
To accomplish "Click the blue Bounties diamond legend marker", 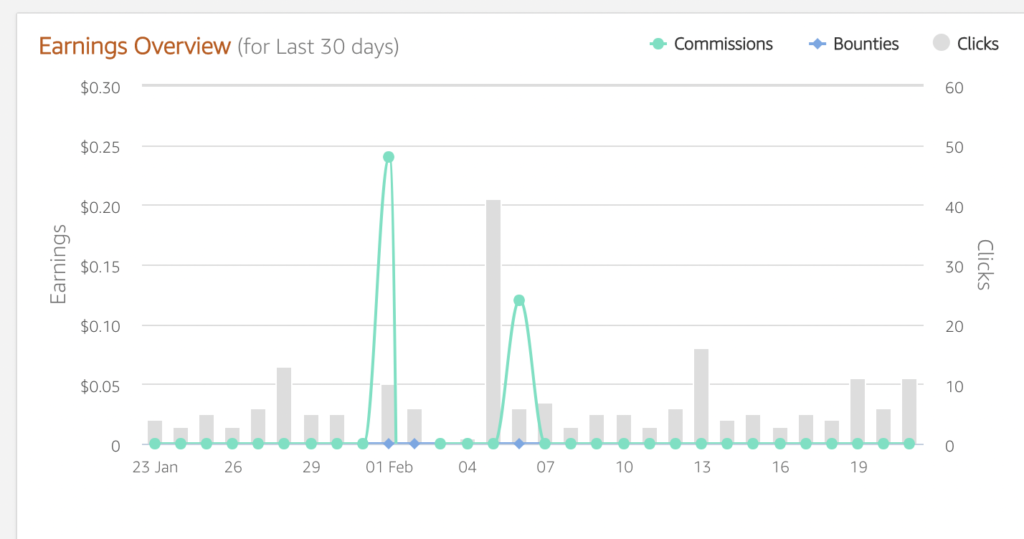I will 818,44.
